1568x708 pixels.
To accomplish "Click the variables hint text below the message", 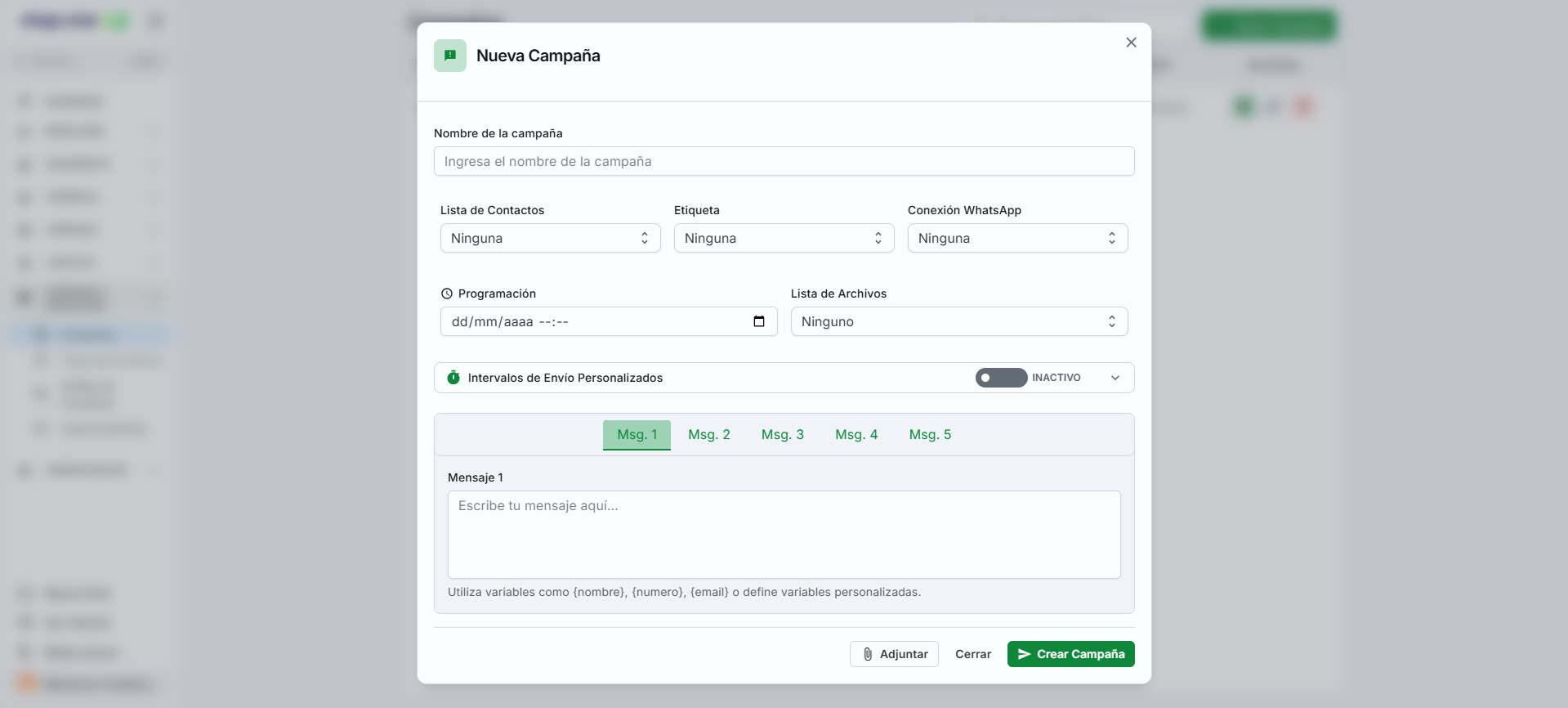I will click(x=684, y=592).
